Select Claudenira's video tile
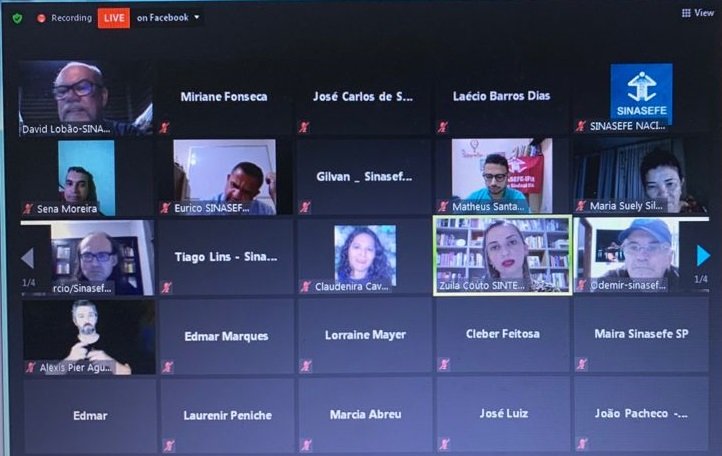 pyautogui.click(x=365, y=255)
